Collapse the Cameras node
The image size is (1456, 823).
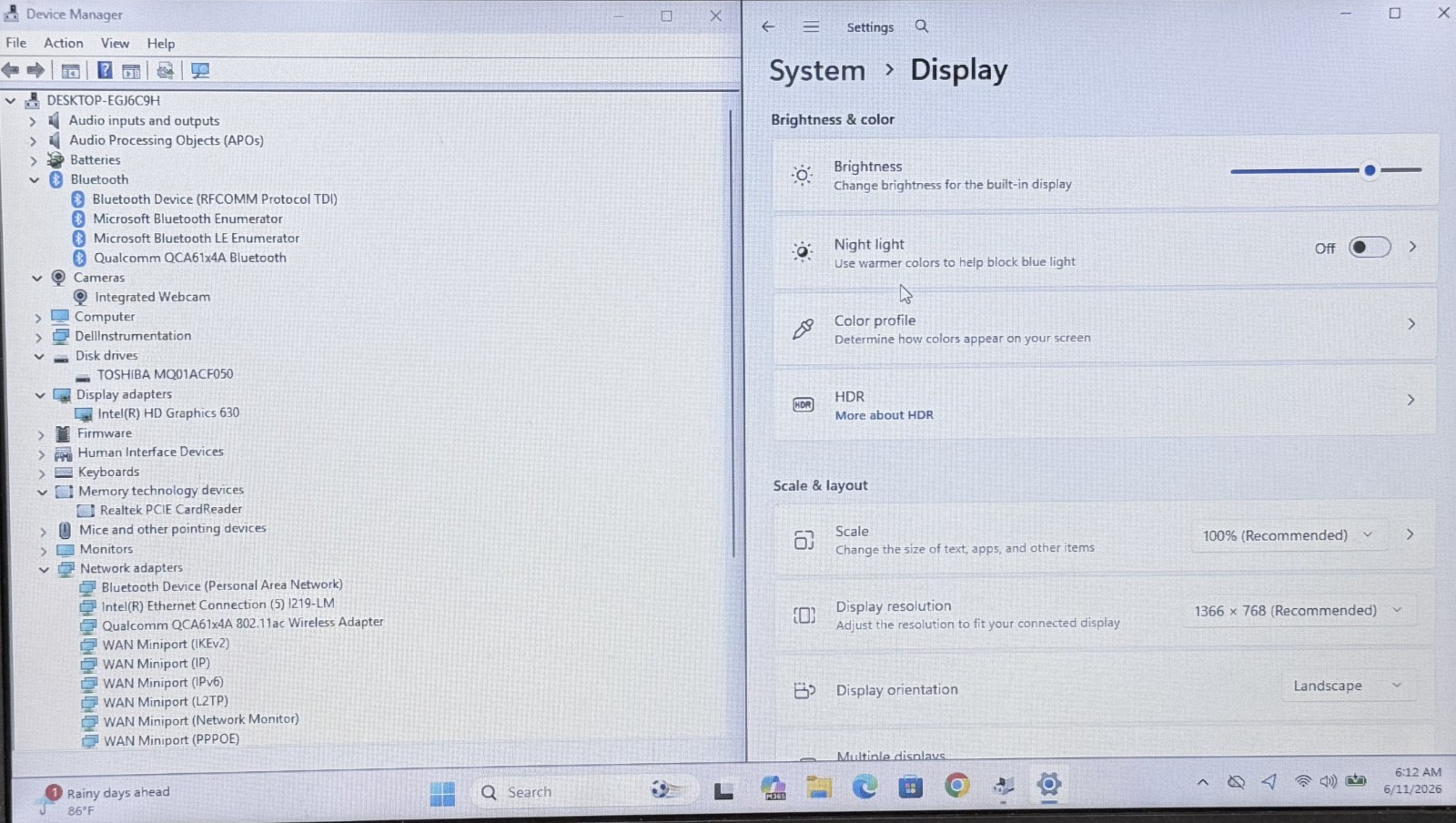(36, 278)
